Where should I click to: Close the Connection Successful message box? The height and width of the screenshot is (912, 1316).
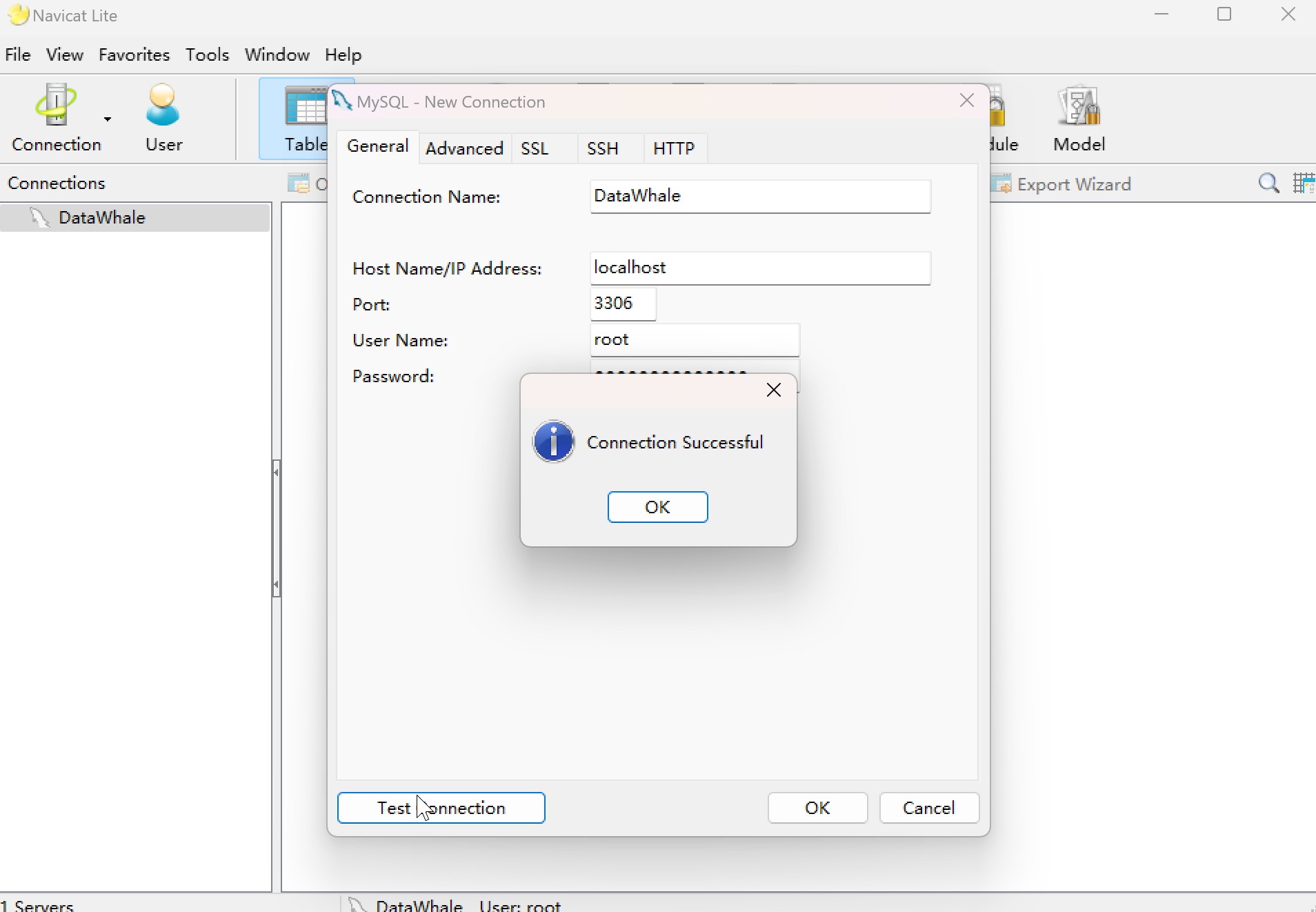(x=774, y=390)
